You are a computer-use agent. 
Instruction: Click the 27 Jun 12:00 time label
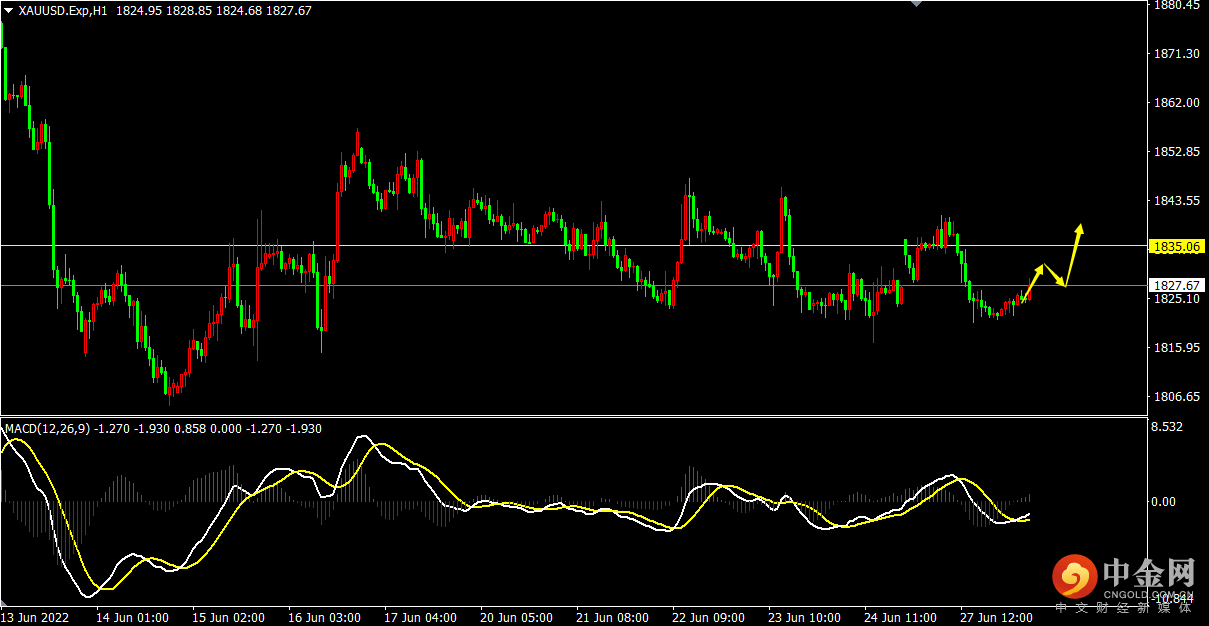(996, 618)
